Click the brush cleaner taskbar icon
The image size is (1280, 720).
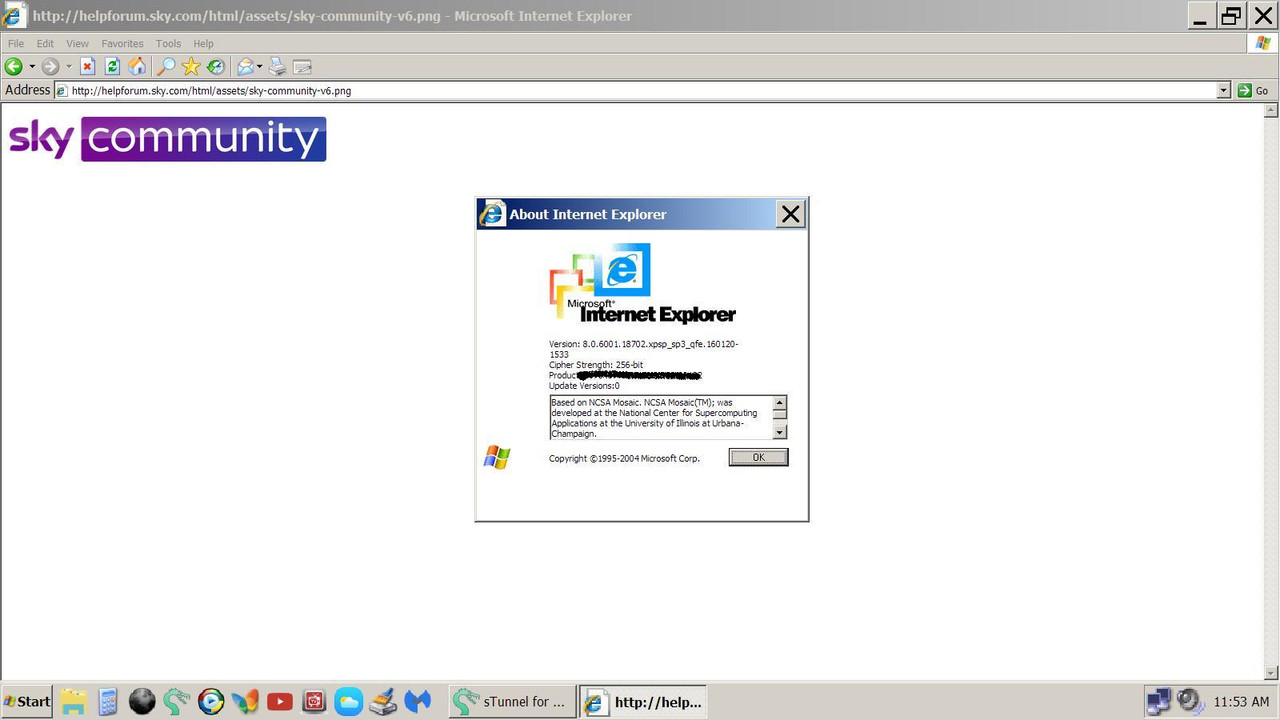coord(383,701)
